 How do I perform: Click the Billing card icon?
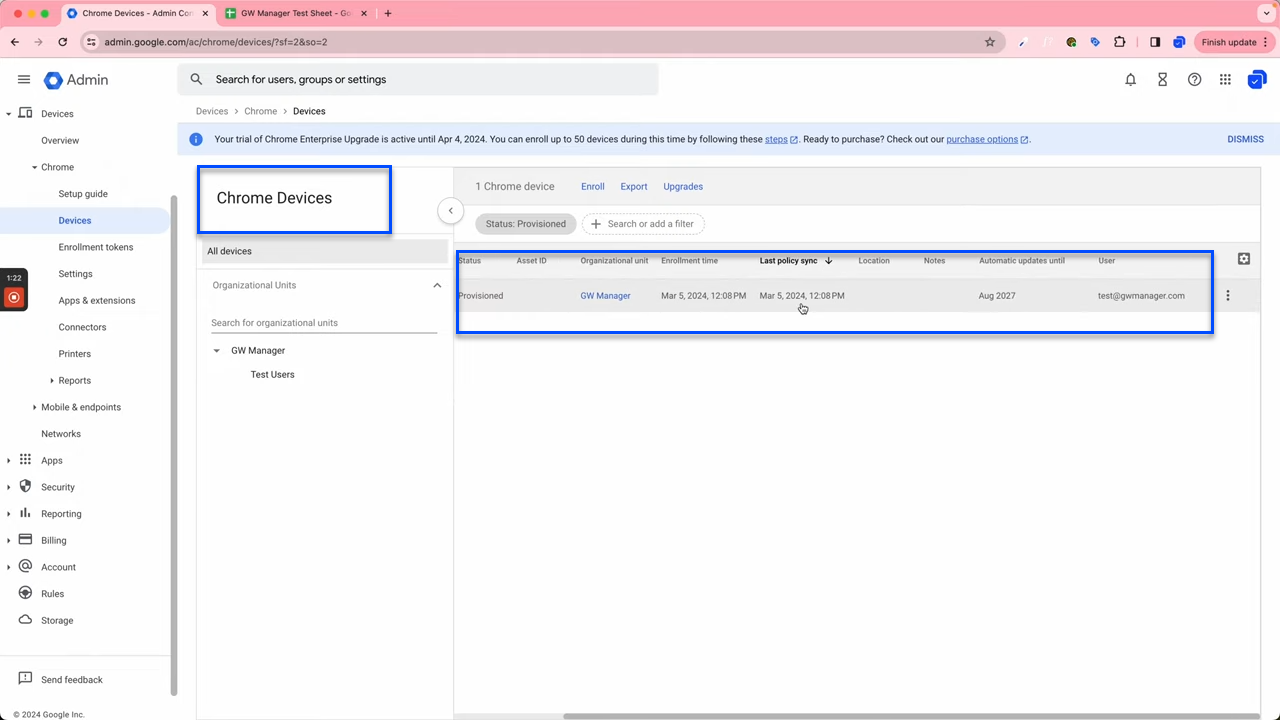click(x=25, y=540)
